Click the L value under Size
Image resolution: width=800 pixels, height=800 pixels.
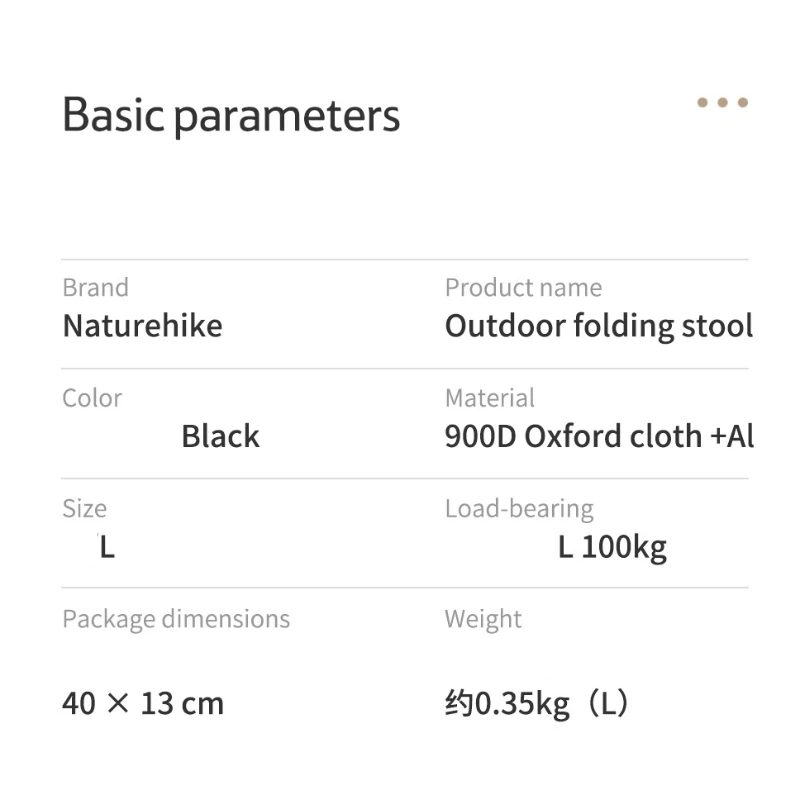click(x=107, y=547)
